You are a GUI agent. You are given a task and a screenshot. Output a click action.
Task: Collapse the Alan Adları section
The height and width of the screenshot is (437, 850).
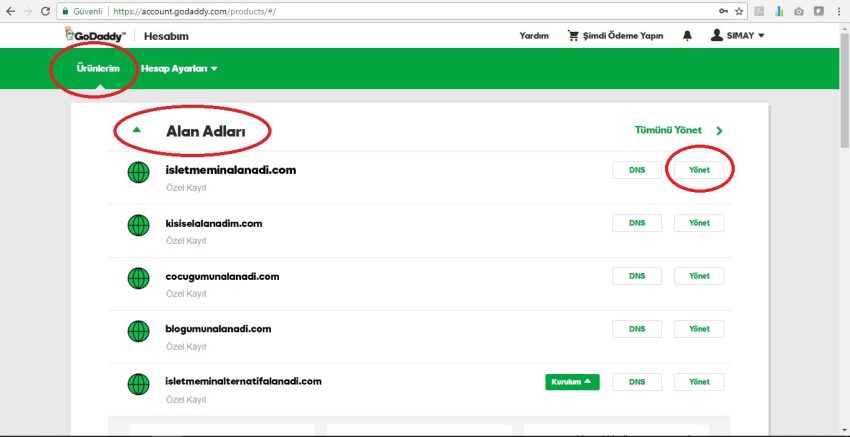pos(137,130)
